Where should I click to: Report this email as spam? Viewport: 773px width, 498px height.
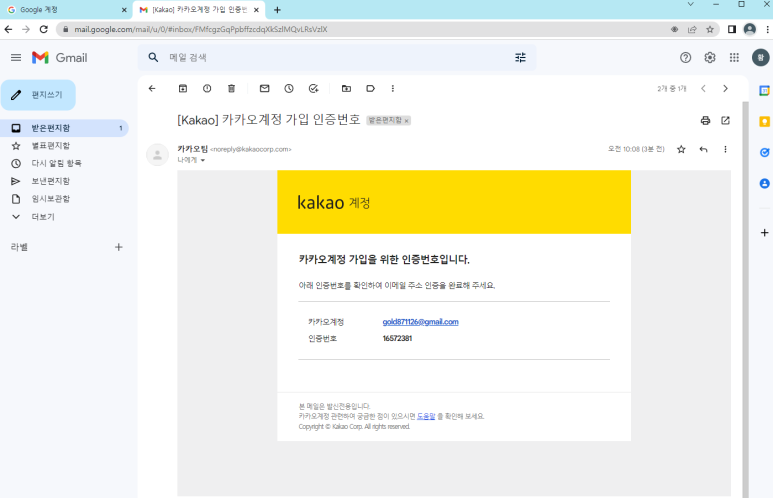(x=207, y=89)
